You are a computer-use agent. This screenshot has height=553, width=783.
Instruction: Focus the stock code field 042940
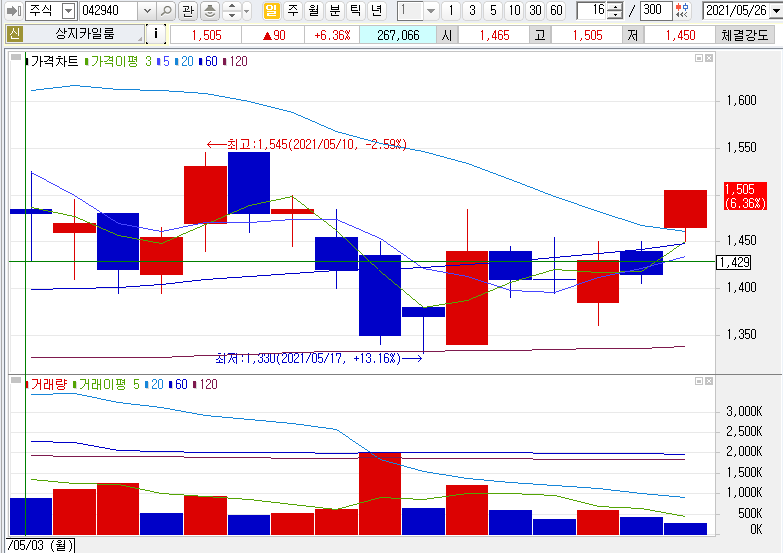pos(109,10)
